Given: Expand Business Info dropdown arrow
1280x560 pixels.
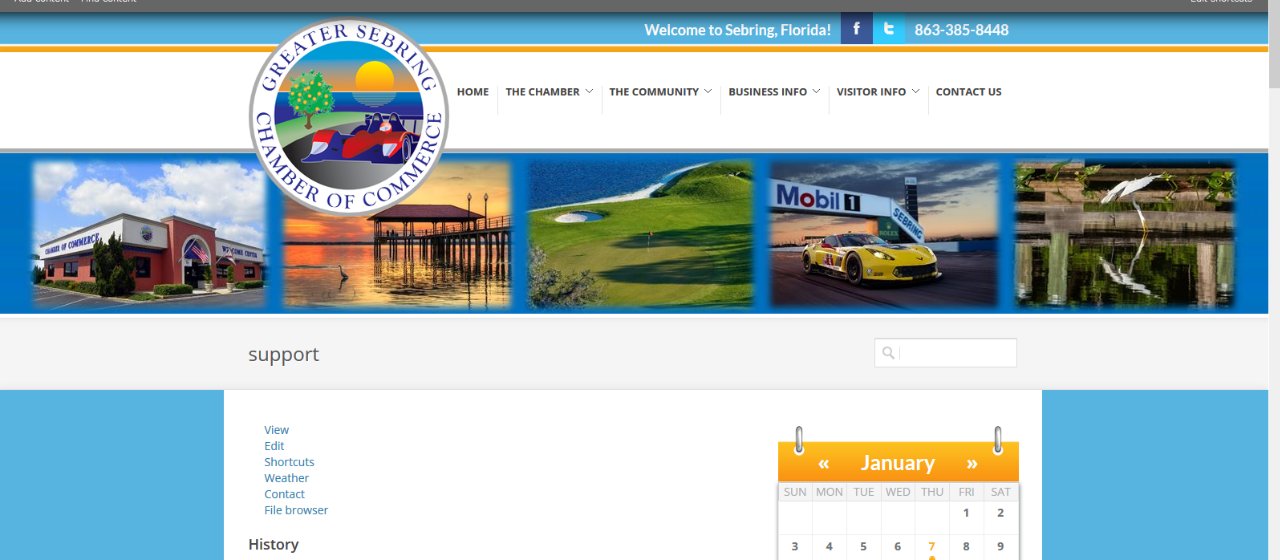Looking at the screenshot, I should tap(816, 91).
